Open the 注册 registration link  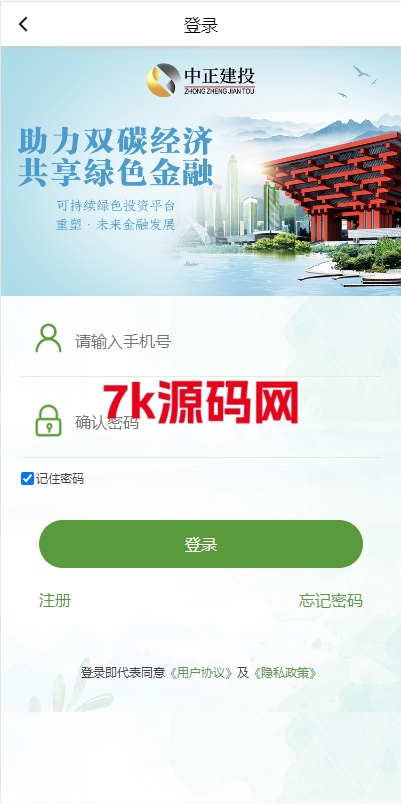point(55,600)
